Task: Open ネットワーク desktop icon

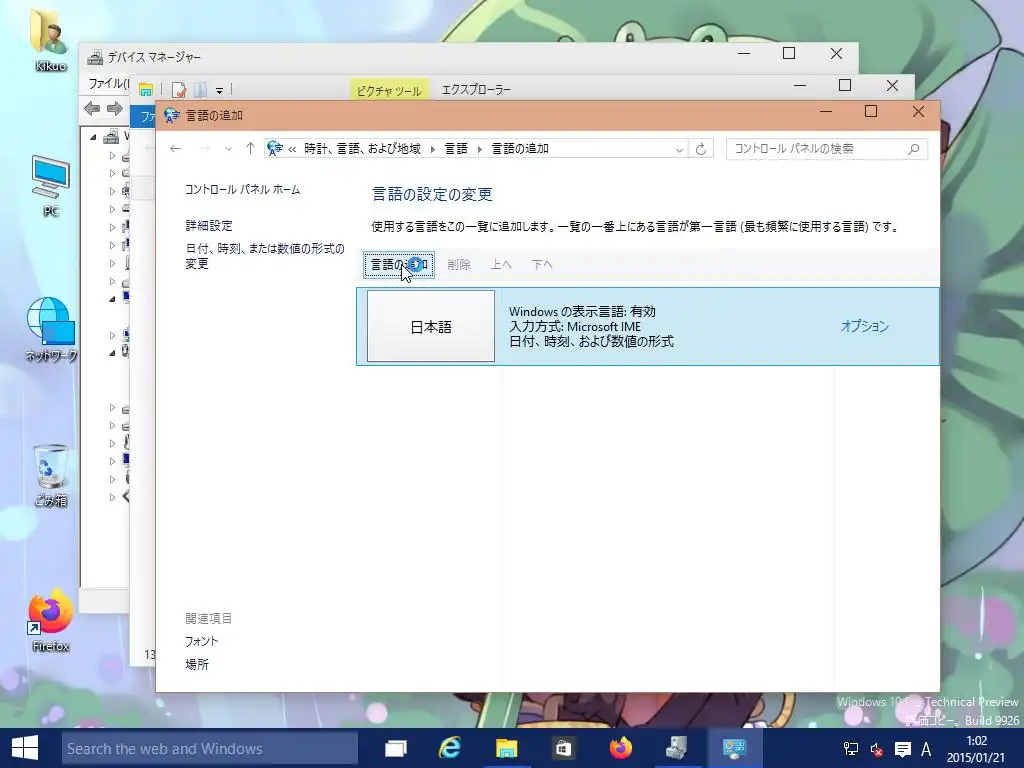Action: [51, 329]
